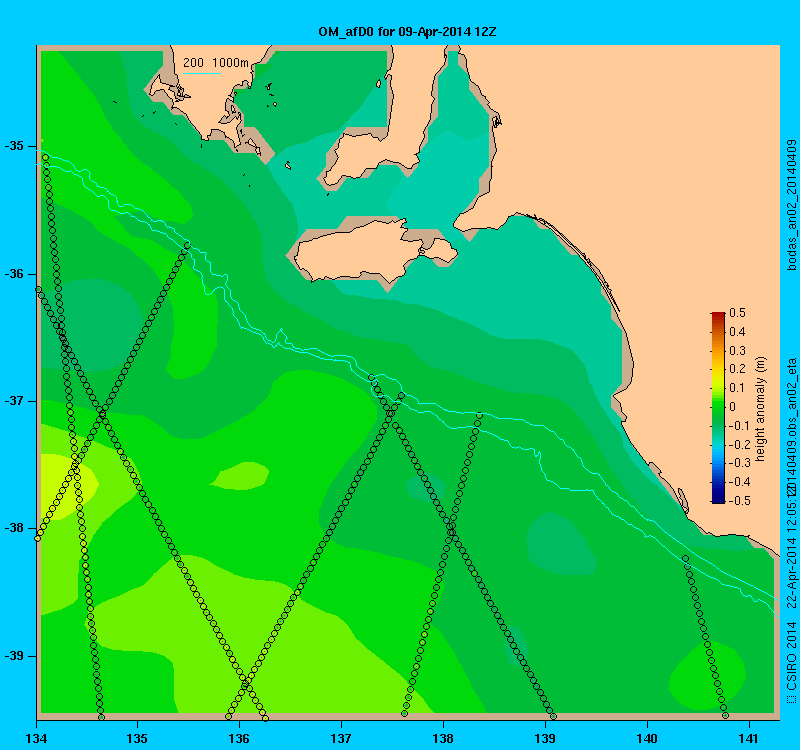Click the 136 longitude axis label
Viewport: 800px width, 750px height.
tap(239, 738)
